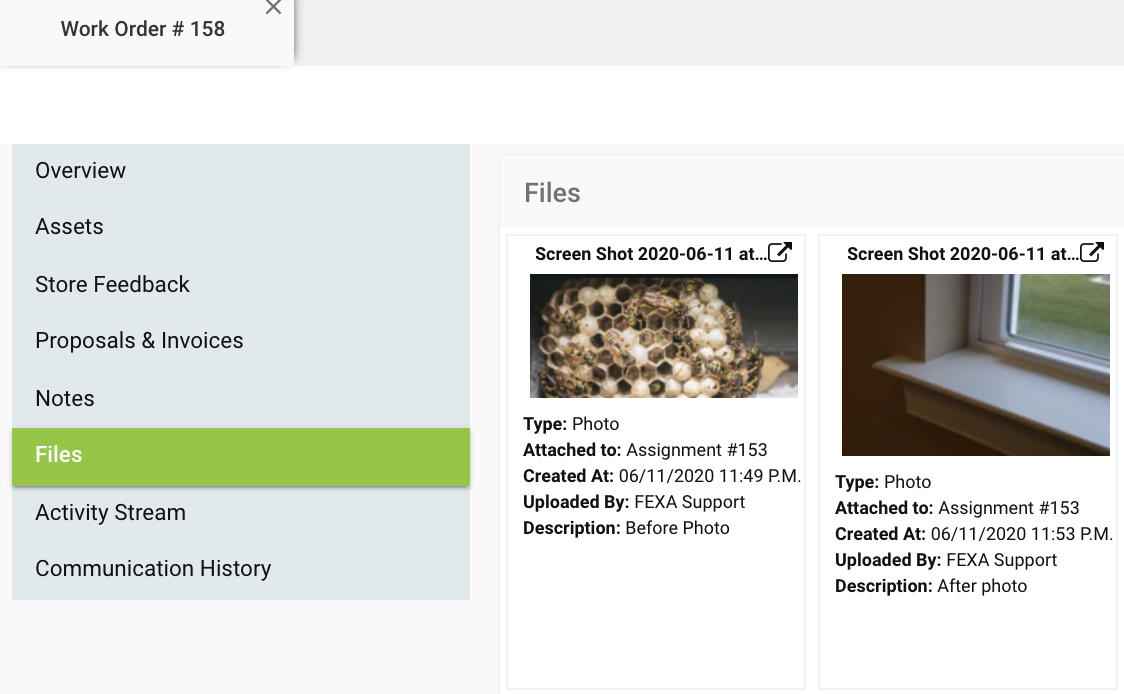Click FEXA Support uploader on Before Photo card
The image size is (1124, 694).
pyautogui.click(x=689, y=502)
